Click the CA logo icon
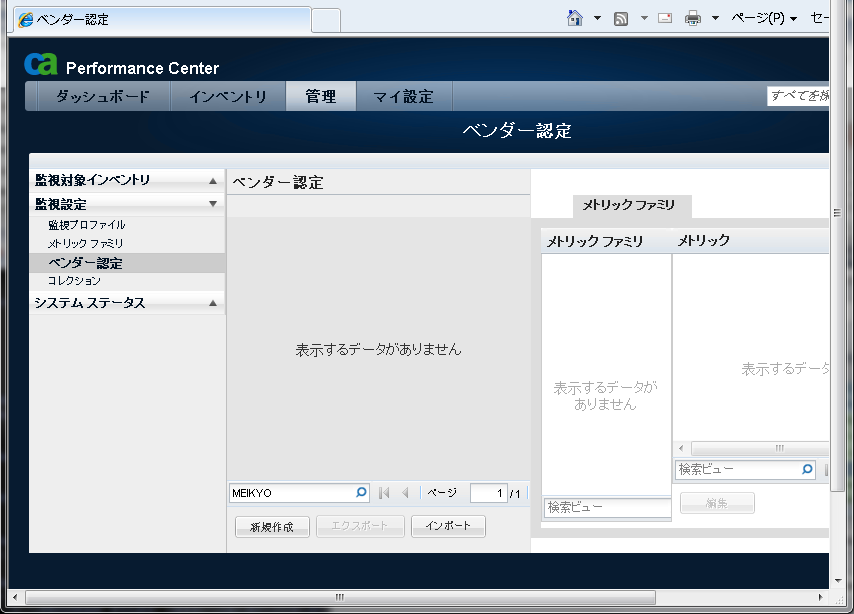 (x=41, y=64)
